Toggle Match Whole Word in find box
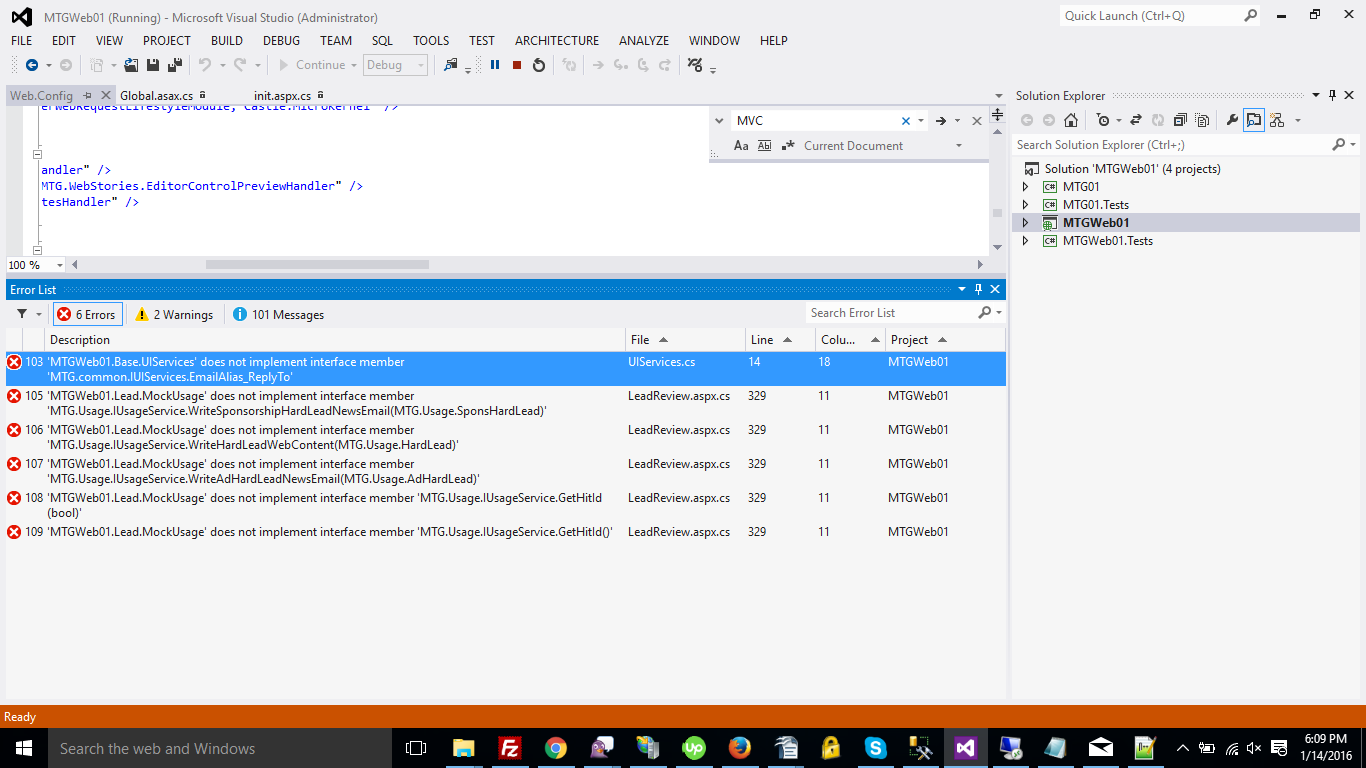Viewport: 1366px width, 768px height. point(765,146)
